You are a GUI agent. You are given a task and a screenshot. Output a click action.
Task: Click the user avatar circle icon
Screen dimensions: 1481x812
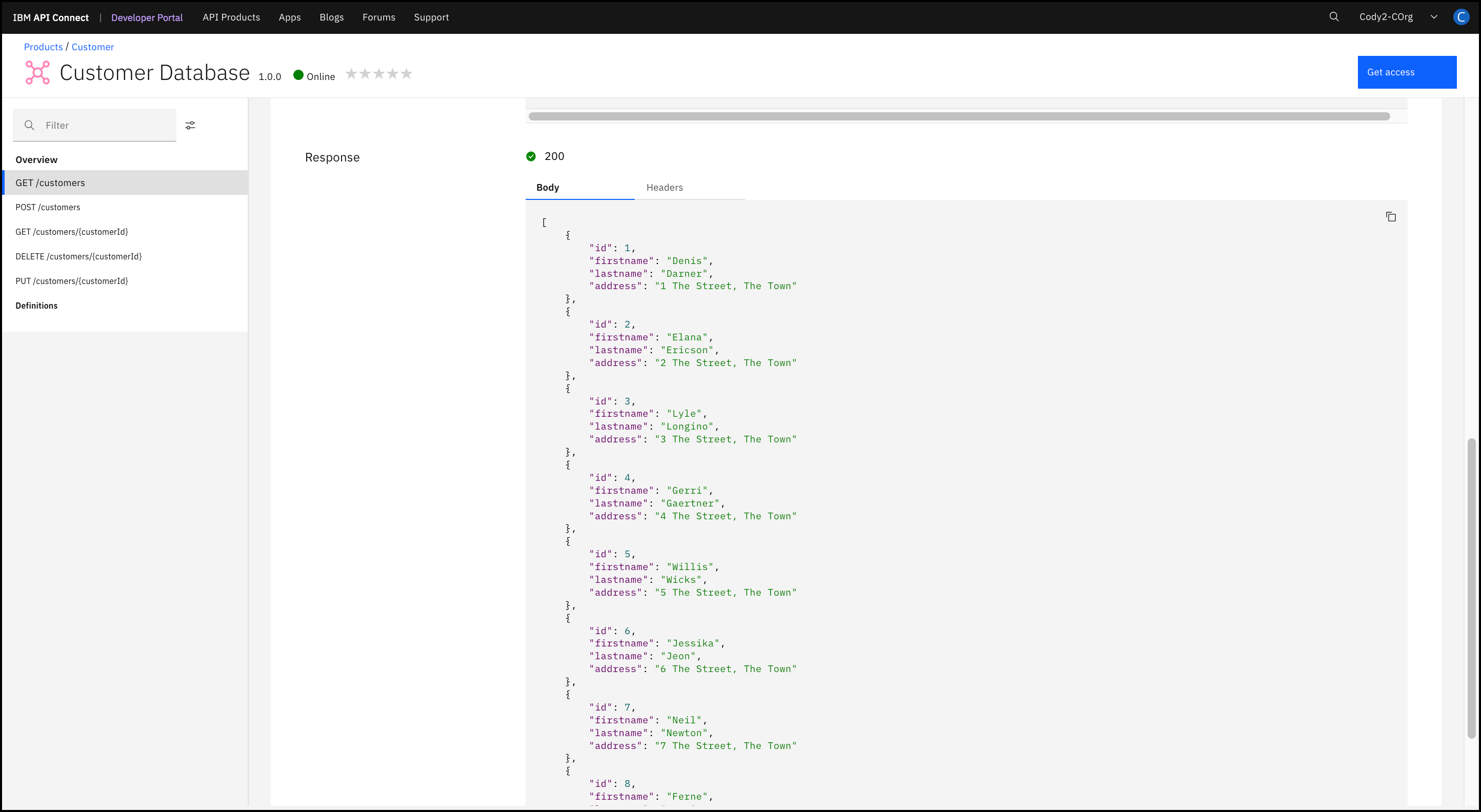1461,17
